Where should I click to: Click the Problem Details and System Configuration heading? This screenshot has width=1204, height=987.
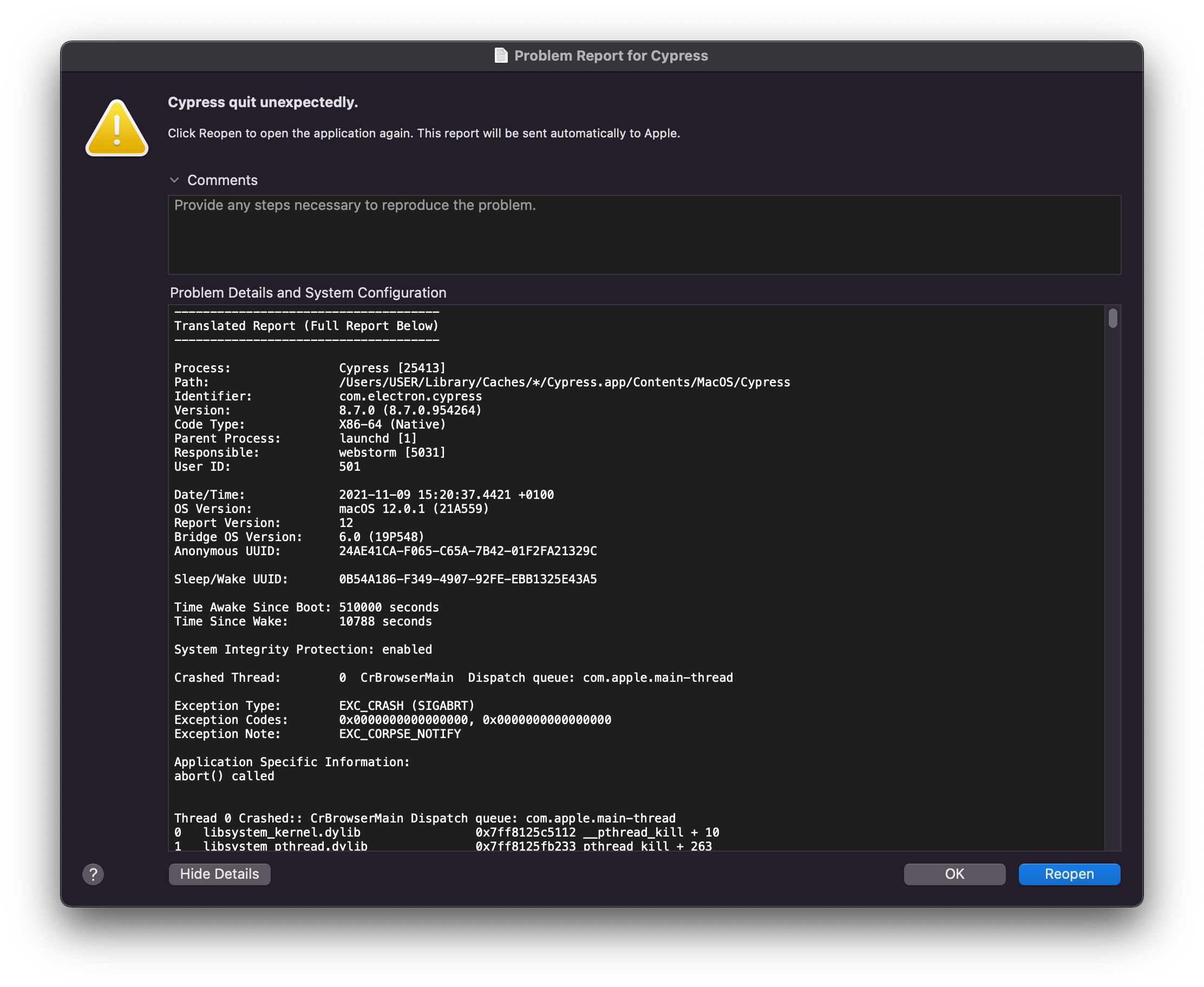[x=307, y=292]
